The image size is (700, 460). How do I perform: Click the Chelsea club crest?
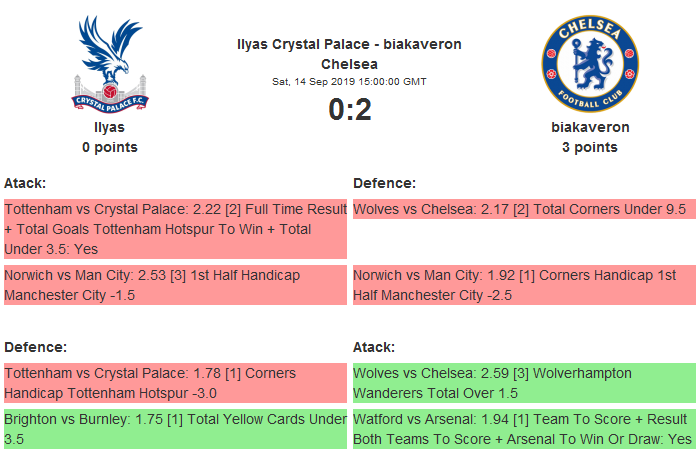click(x=589, y=64)
